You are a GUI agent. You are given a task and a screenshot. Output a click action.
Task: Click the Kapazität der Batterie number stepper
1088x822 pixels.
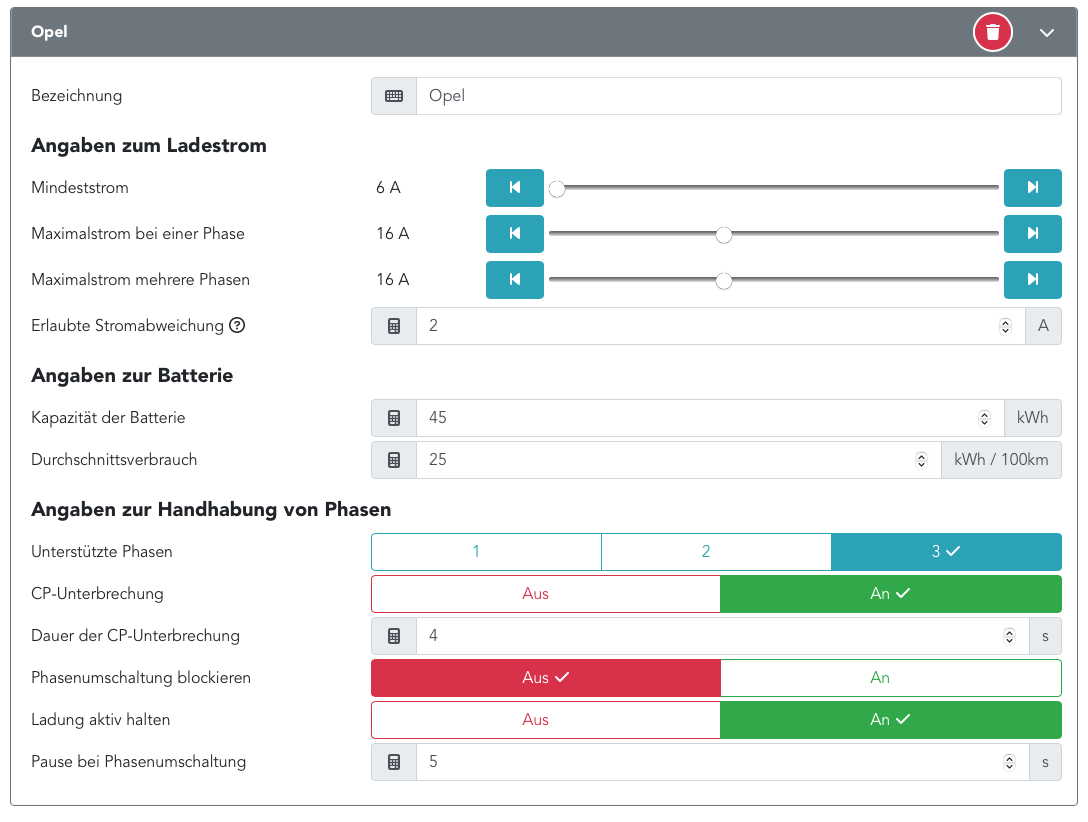click(984, 418)
